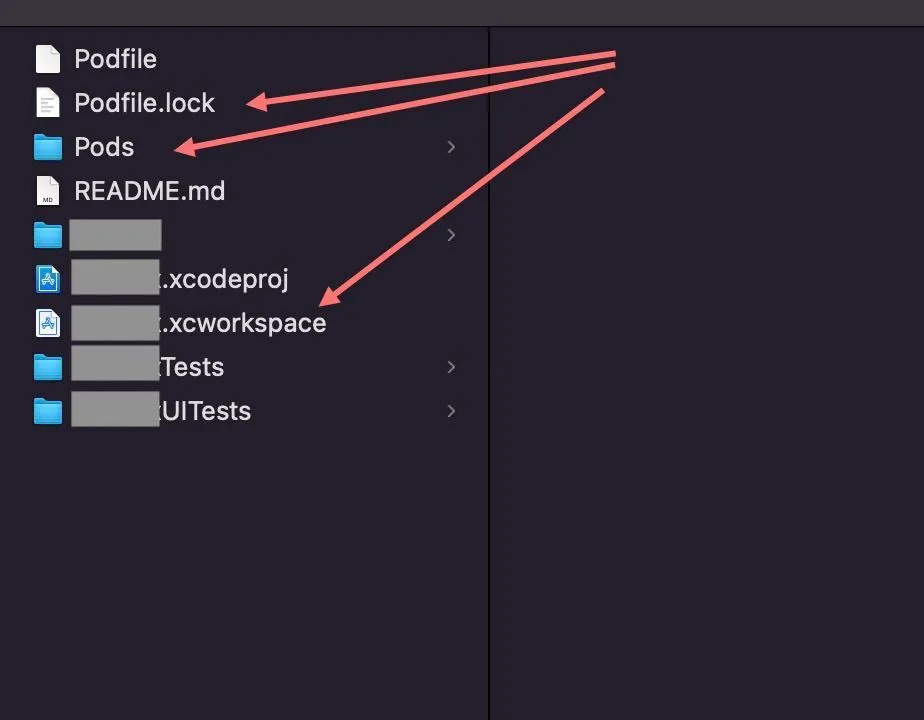Expand the UITests folder chevron
Screen dimensions: 924x720
point(451,411)
